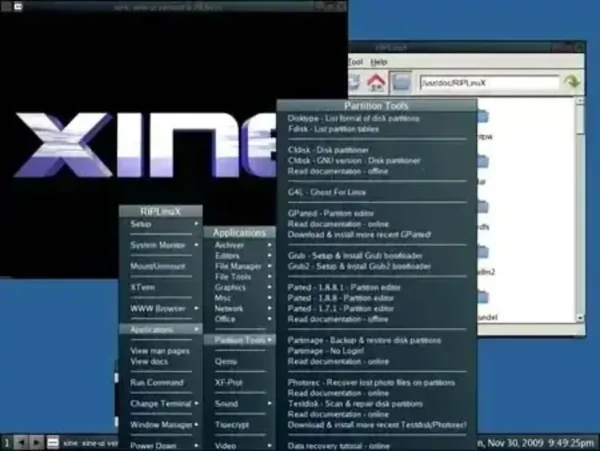Open the Tool menu in file manager
This screenshot has height=451, width=600.
tap(355, 62)
